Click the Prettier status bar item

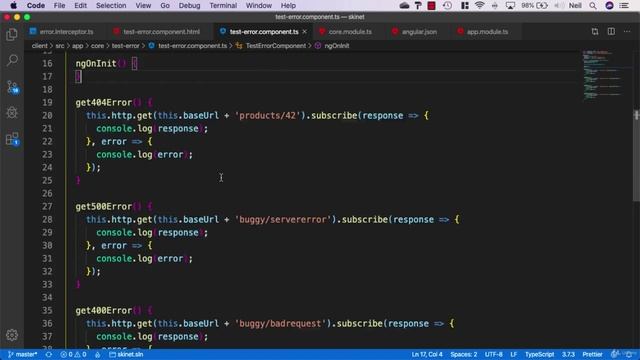592,354
